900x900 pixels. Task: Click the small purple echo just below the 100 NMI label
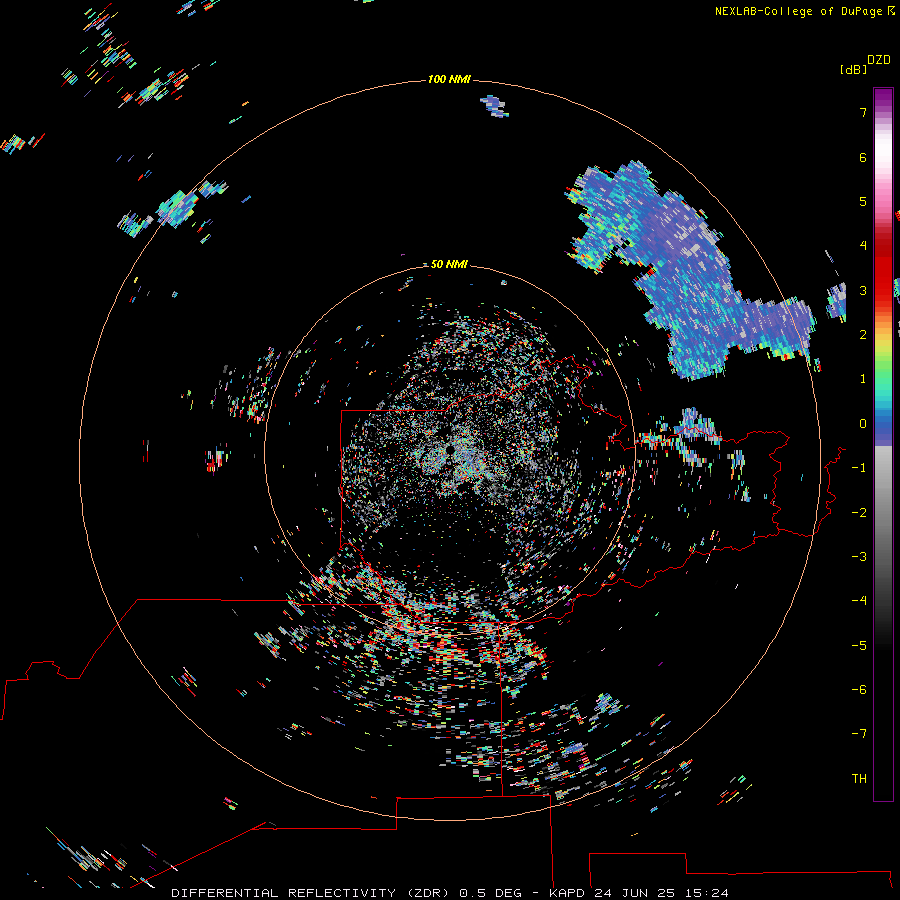coord(494,107)
